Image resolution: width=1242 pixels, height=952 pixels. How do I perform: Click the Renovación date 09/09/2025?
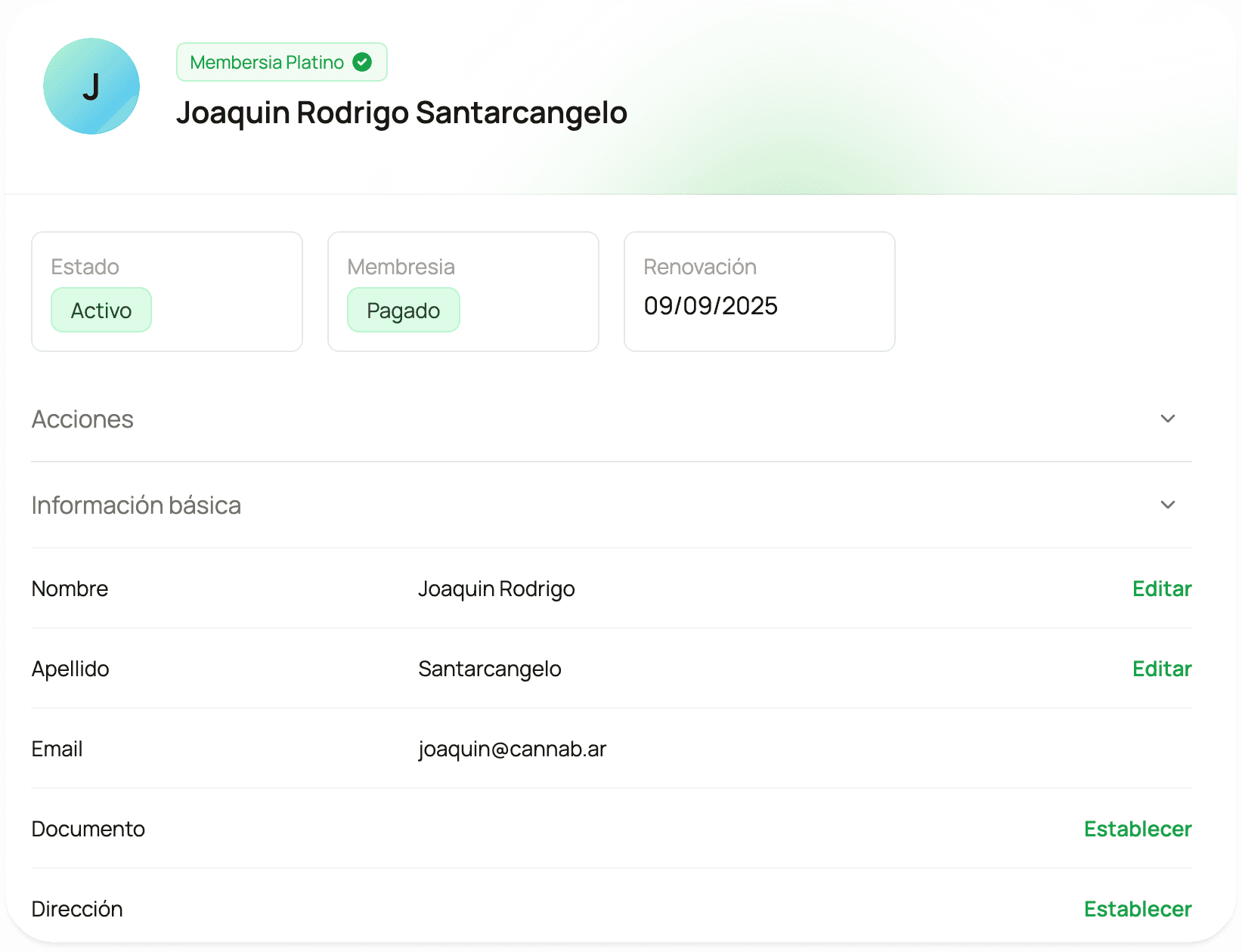[x=711, y=306]
